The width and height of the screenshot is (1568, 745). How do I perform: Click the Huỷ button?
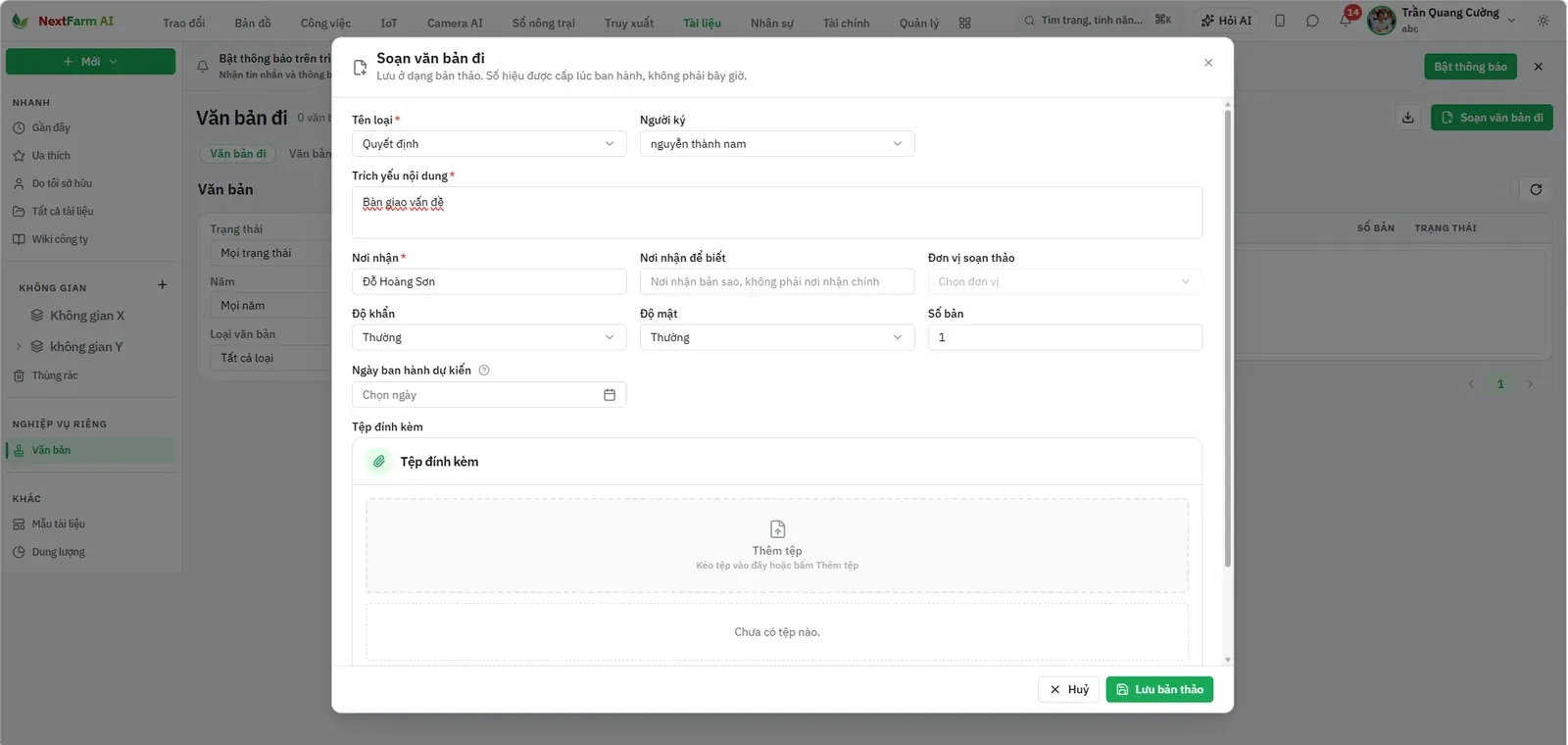click(1068, 689)
